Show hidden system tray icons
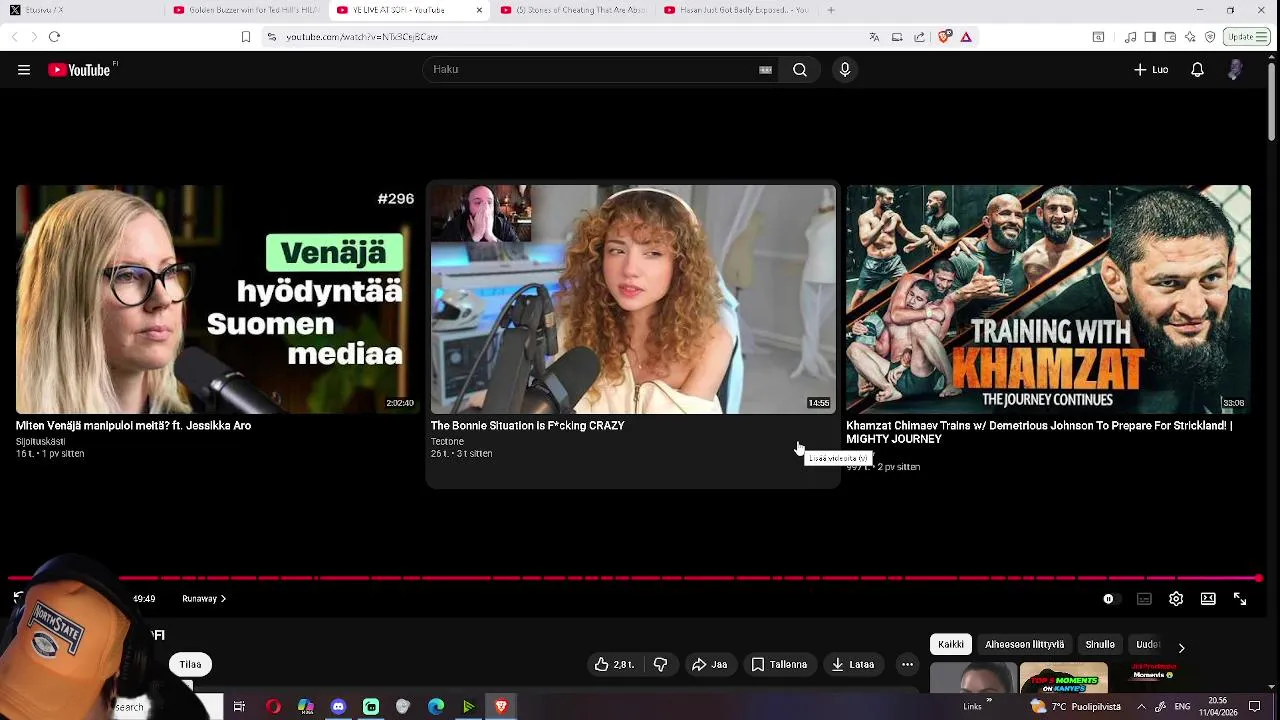The width and height of the screenshot is (1280, 720). [1141, 707]
